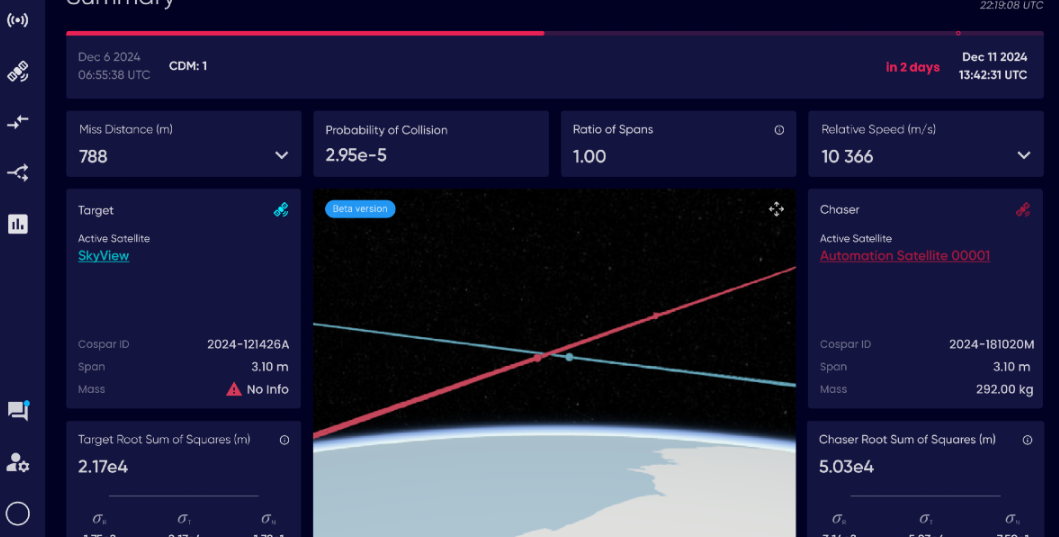Image resolution: width=1059 pixels, height=537 pixels.
Task: Expand the Relative Speed dropdown
Action: pyautogui.click(x=1023, y=156)
